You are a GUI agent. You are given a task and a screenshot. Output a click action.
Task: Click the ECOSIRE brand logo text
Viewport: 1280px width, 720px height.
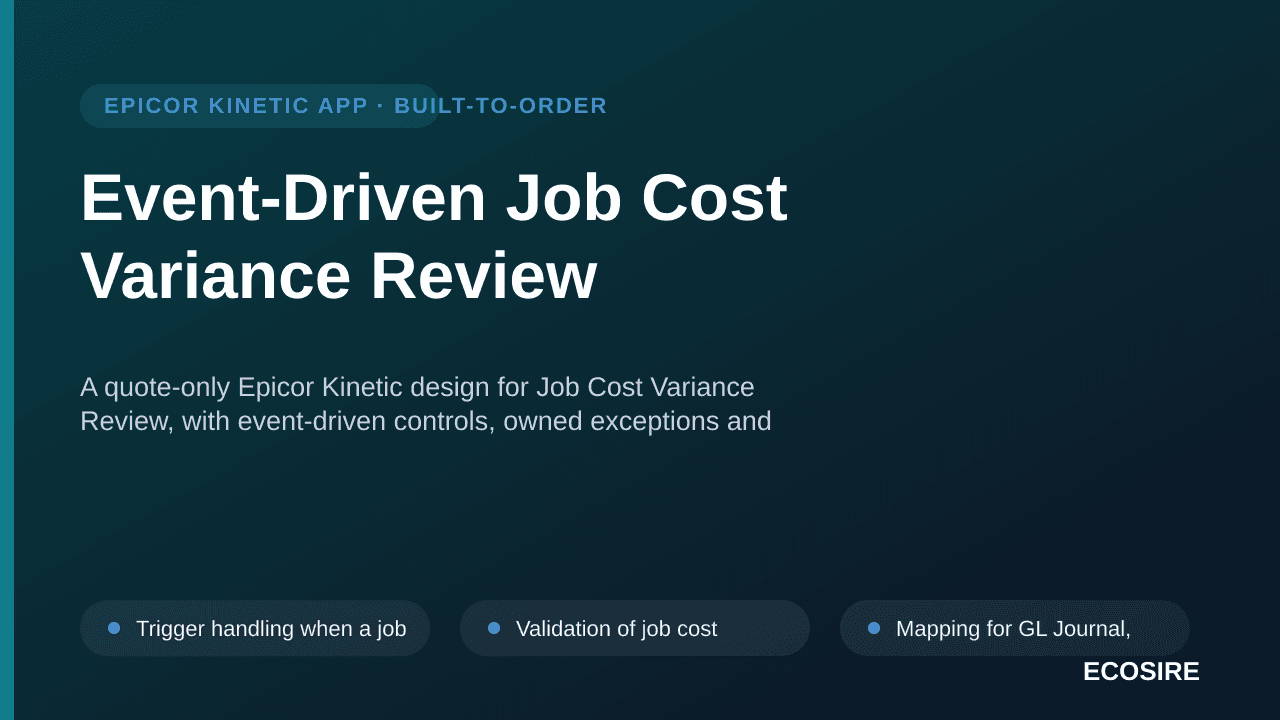pyautogui.click(x=1141, y=672)
